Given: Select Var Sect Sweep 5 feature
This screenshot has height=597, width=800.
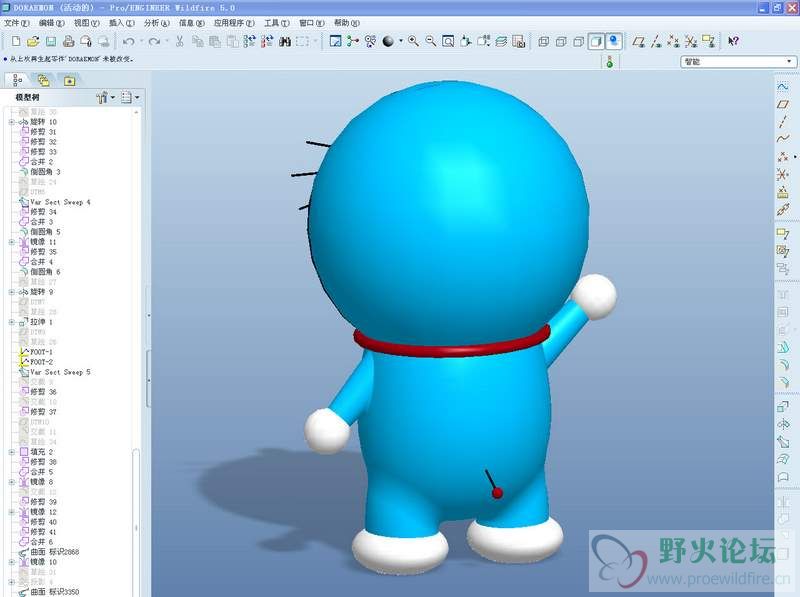Looking at the screenshot, I should (x=55, y=372).
